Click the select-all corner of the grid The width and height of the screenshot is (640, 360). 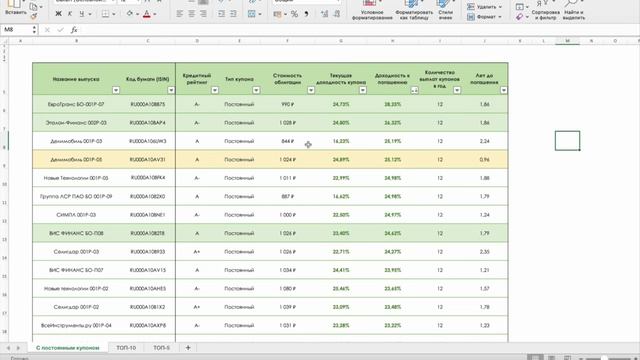click(4, 41)
